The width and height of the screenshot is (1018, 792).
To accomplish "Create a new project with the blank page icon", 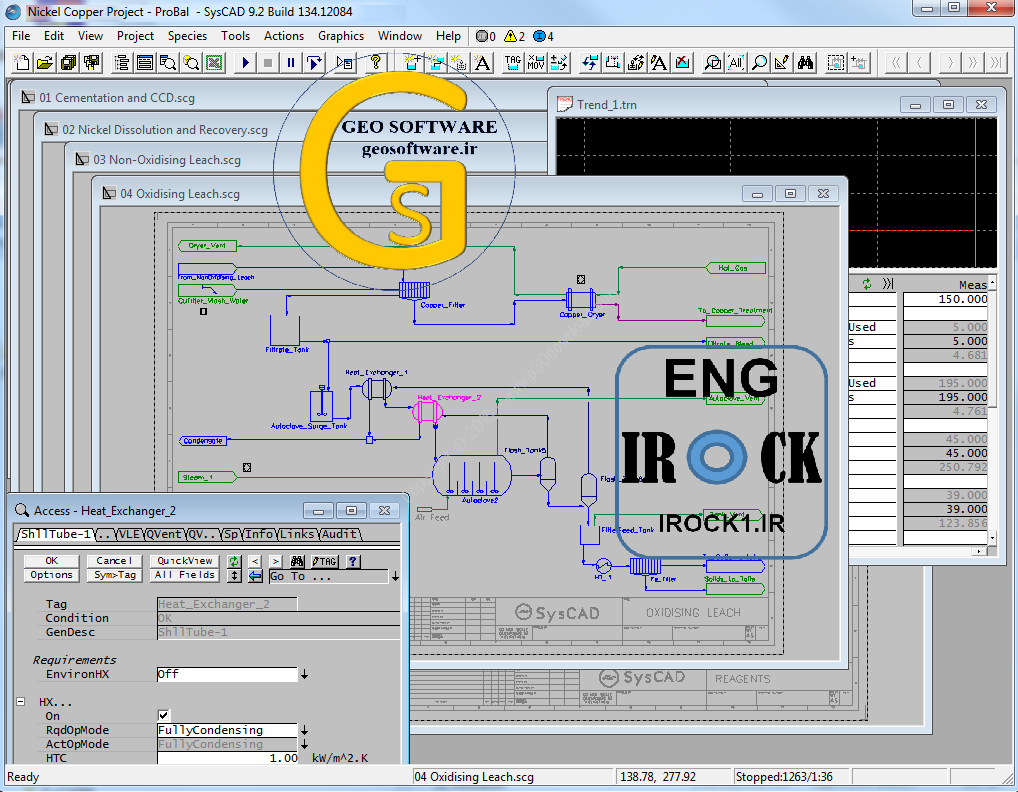I will point(21,63).
